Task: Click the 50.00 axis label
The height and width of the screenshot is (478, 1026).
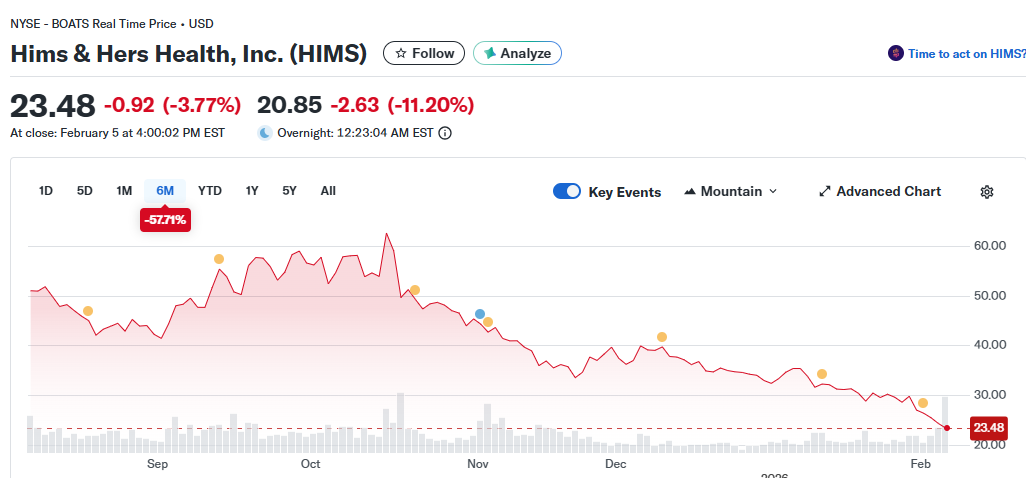Action: [989, 296]
